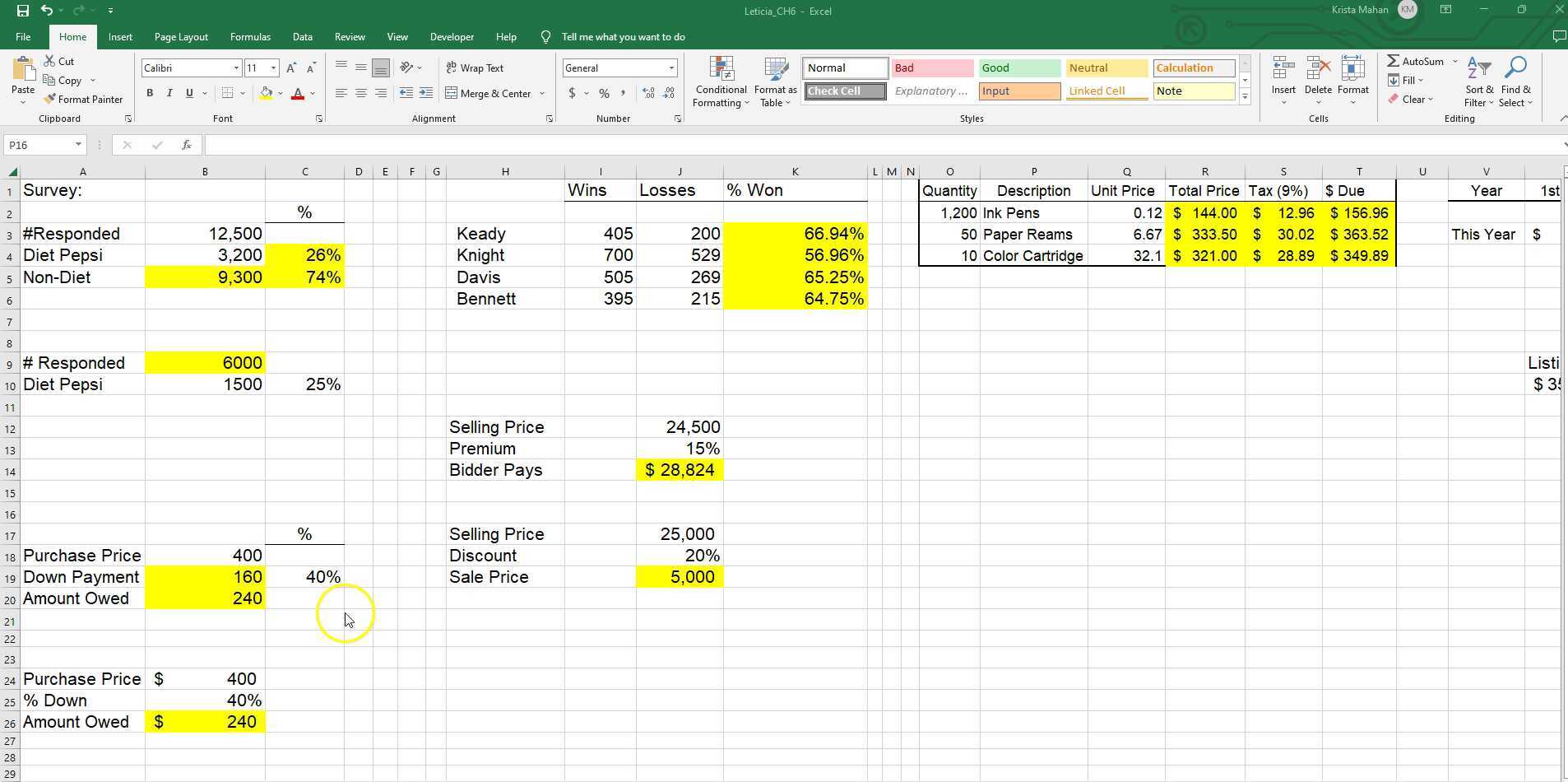Image resolution: width=1568 pixels, height=782 pixels.
Task: Open the Data ribbon tab
Action: pos(302,36)
